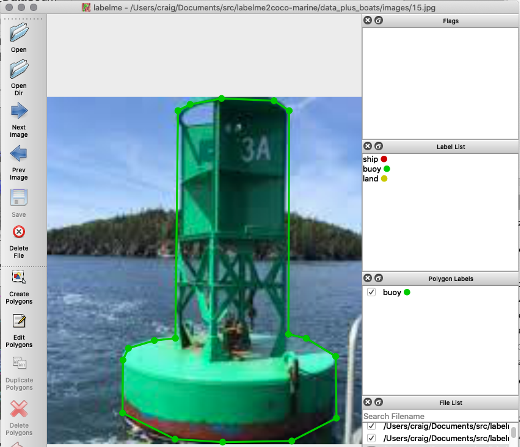Click the Delete File red icon
This screenshot has width=520, height=447.
tap(19, 232)
